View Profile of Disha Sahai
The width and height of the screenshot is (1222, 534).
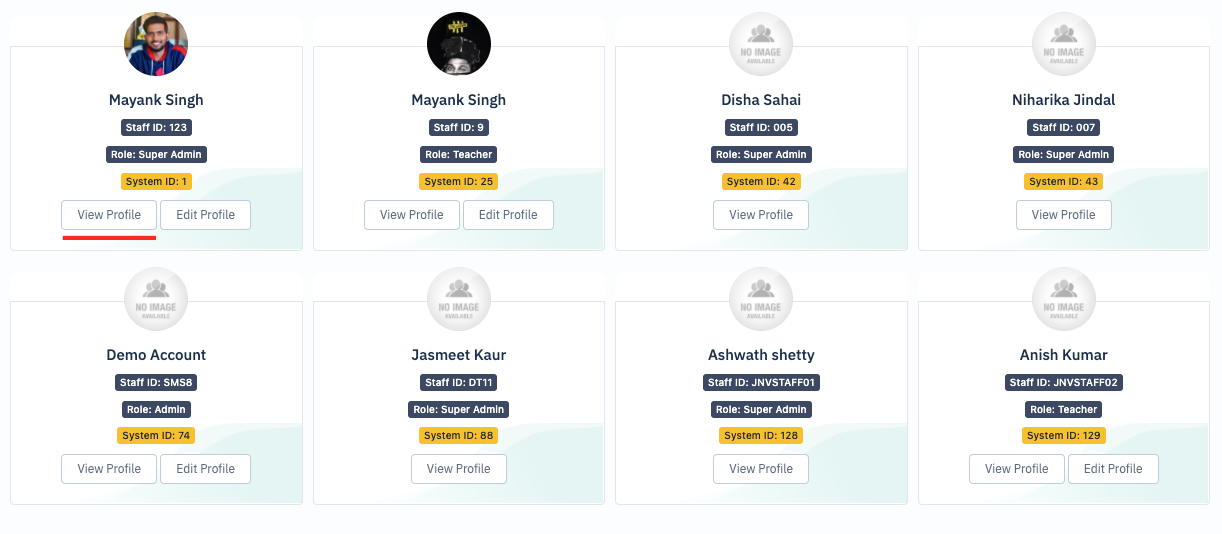point(761,215)
